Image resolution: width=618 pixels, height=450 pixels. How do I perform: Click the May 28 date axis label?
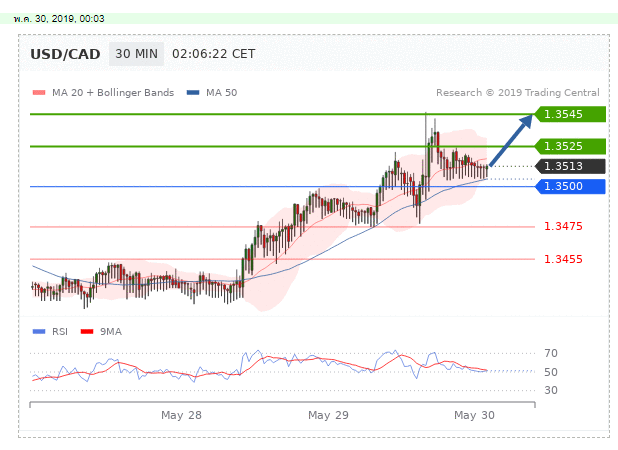[x=181, y=415]
